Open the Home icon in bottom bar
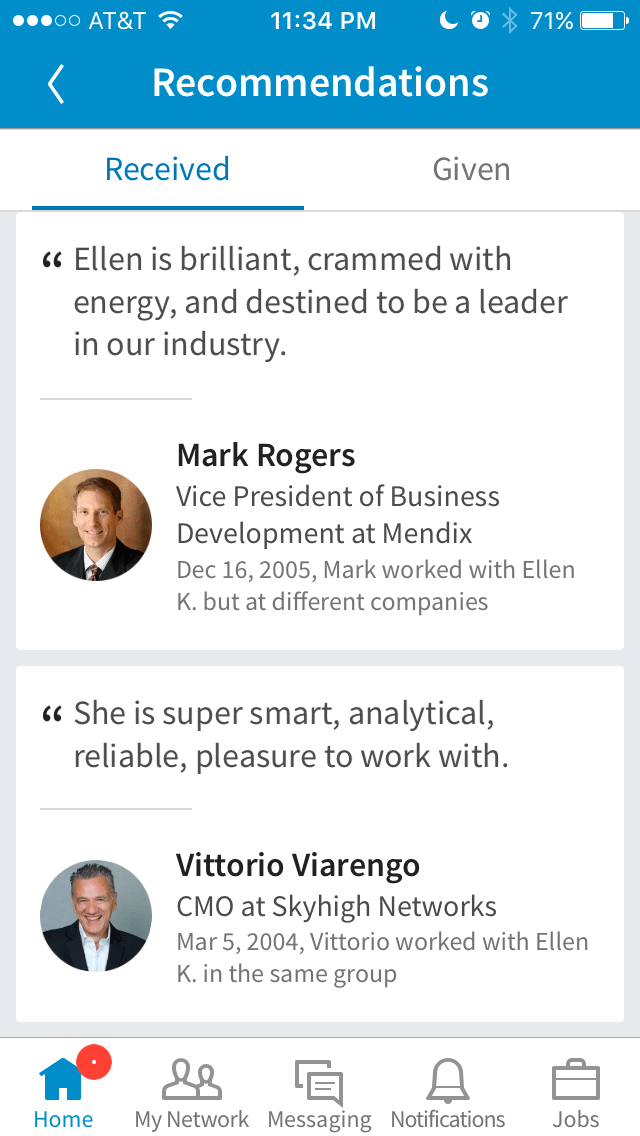640x1136 pixels. pos(62,1080)
